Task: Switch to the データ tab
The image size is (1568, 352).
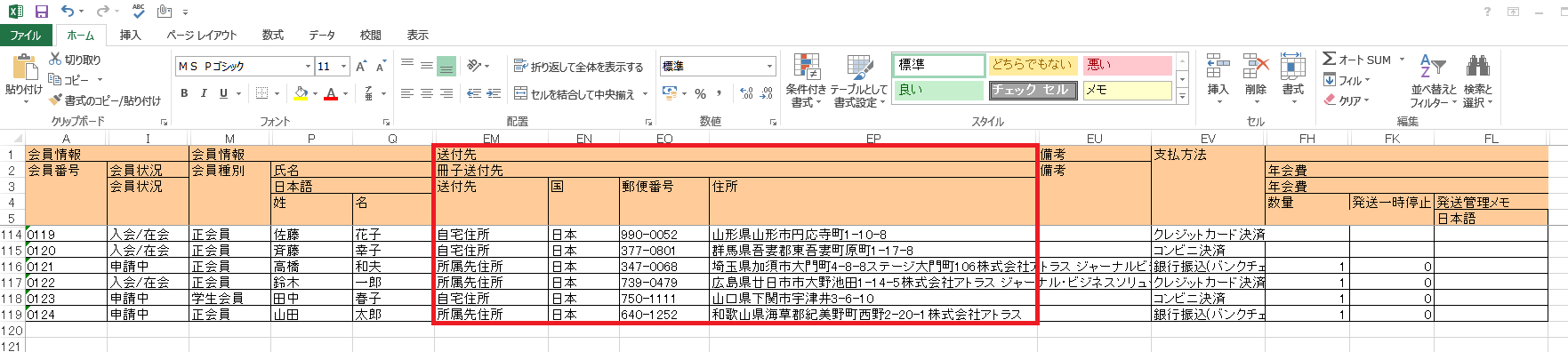Action: point(322,35)
